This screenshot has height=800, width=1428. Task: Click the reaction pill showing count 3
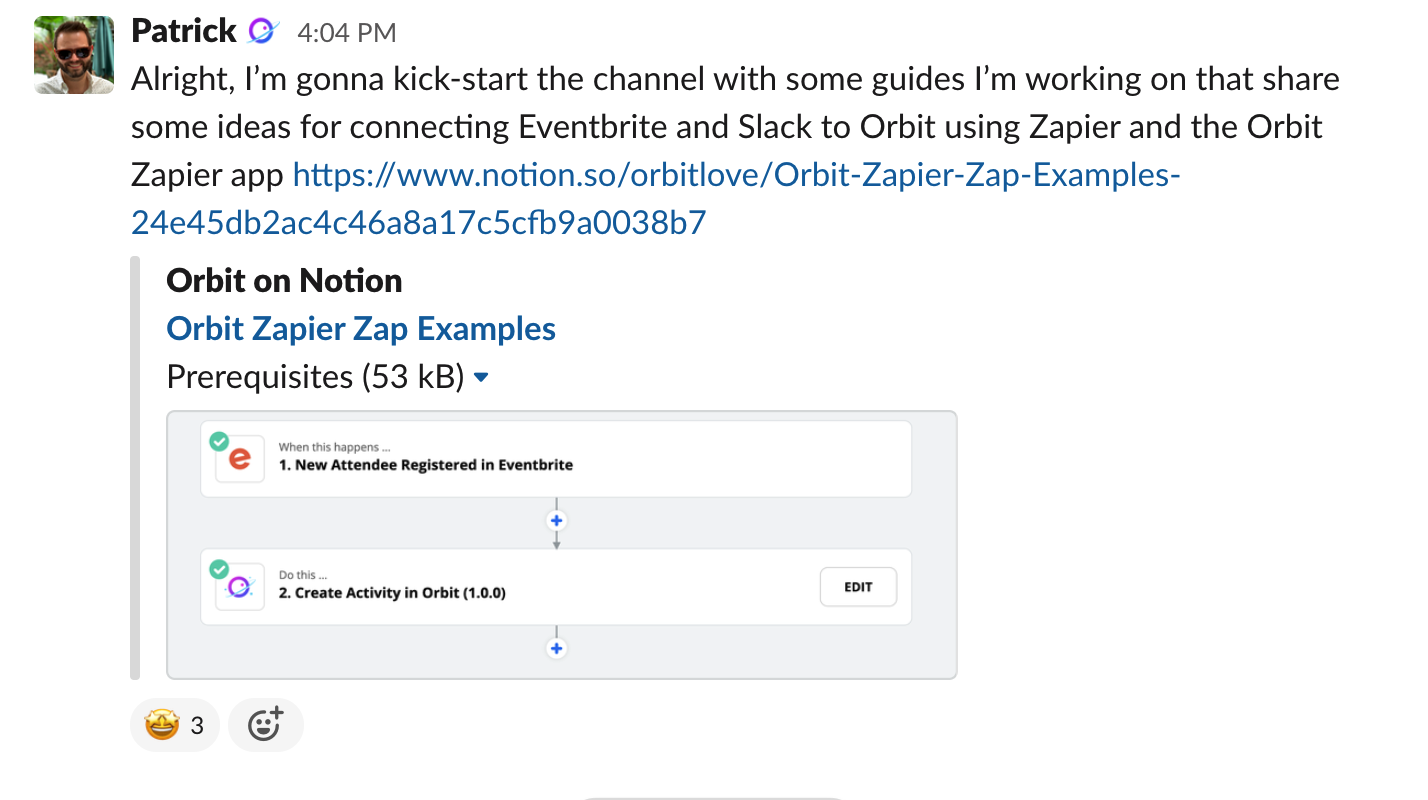(174, 724)
